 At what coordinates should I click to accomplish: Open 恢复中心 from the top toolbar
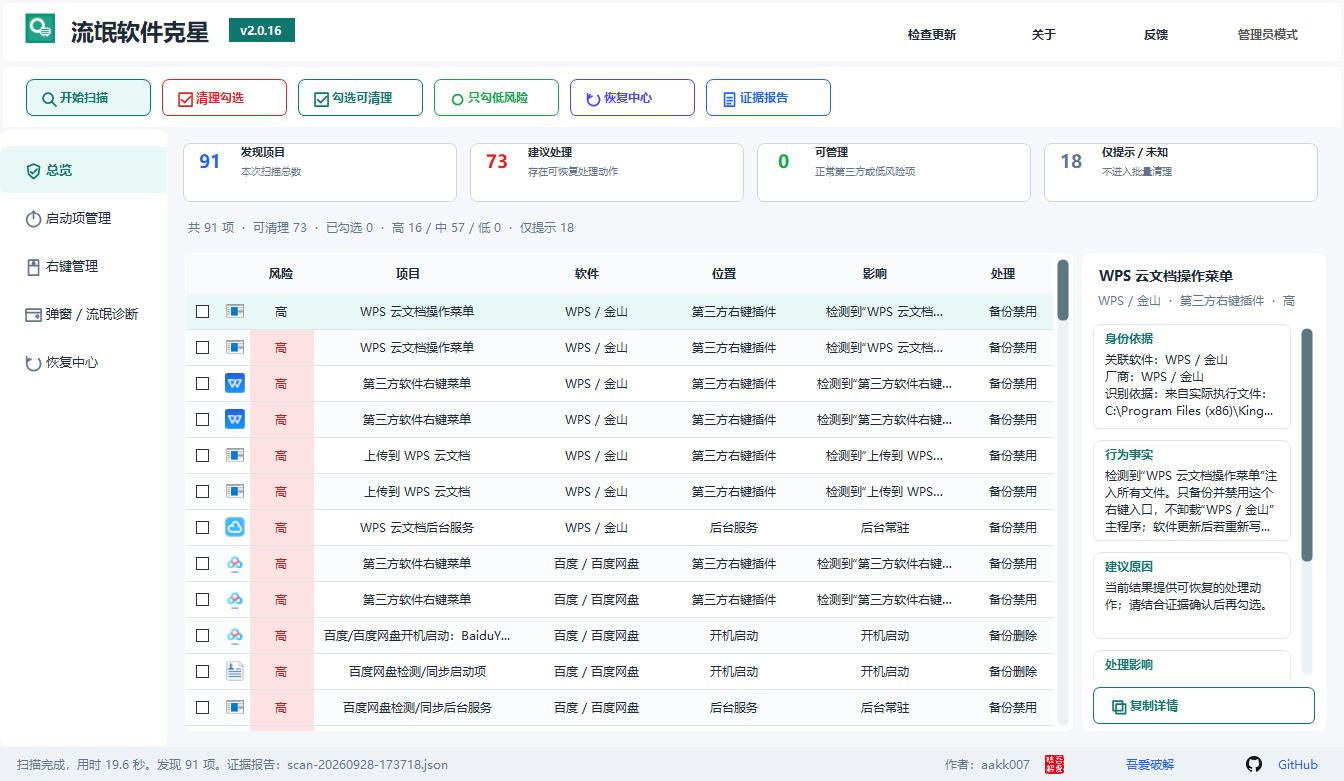pos(632,98)
